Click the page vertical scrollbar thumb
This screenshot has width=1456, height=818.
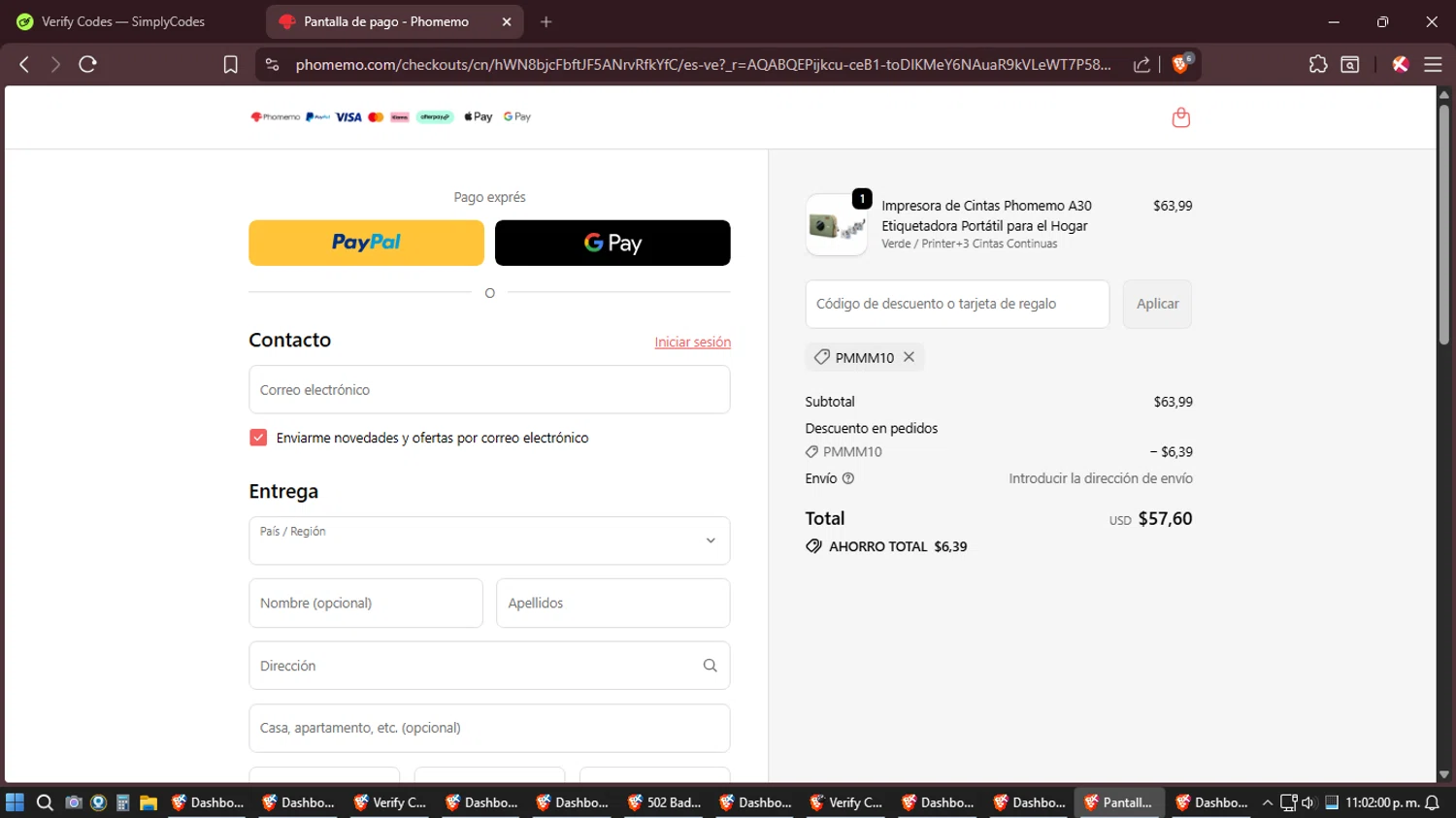point(1443,223)
